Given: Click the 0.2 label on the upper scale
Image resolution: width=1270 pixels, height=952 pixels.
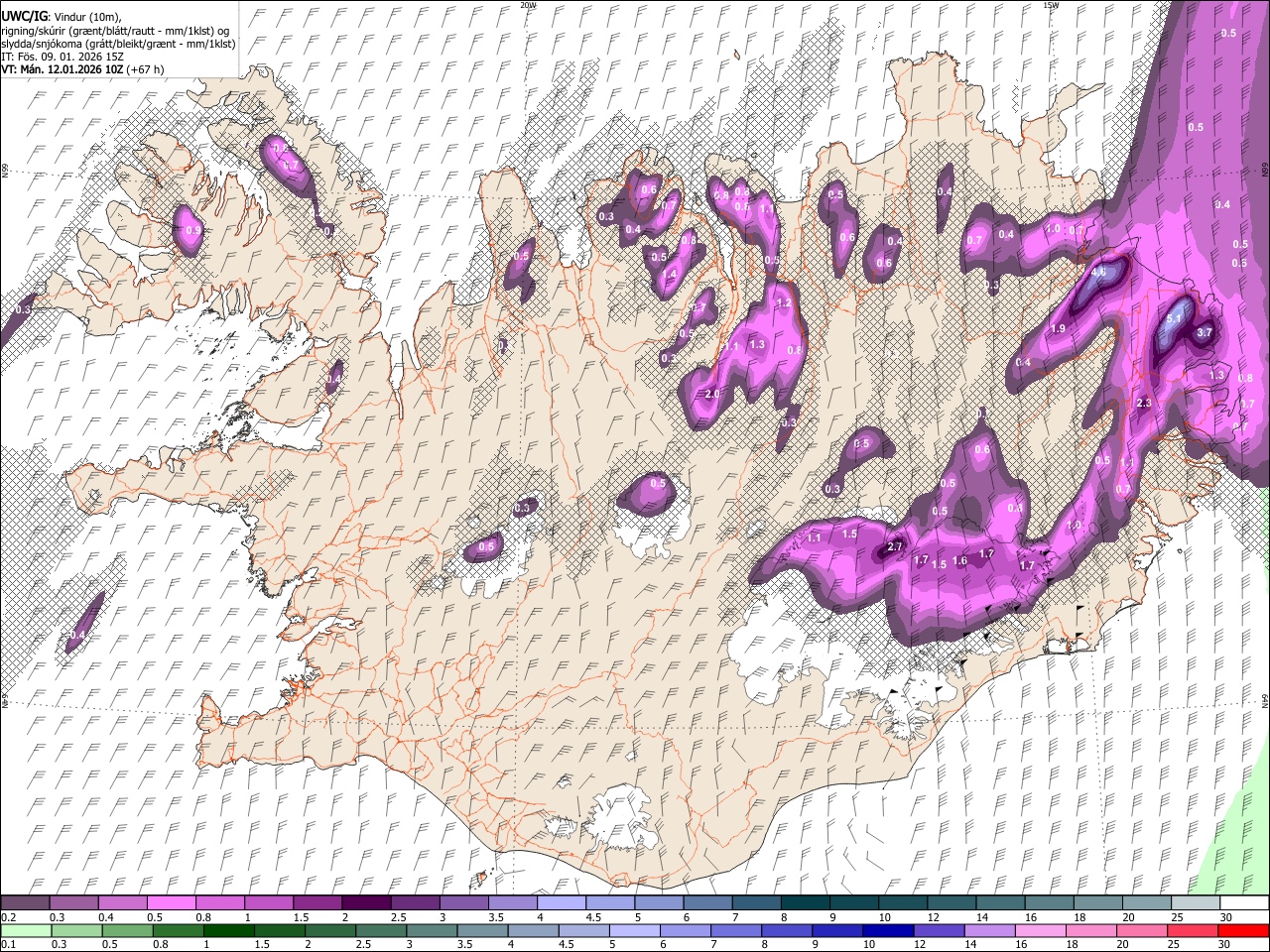Looking at the screenshot, I should click(x=8, y=917).
